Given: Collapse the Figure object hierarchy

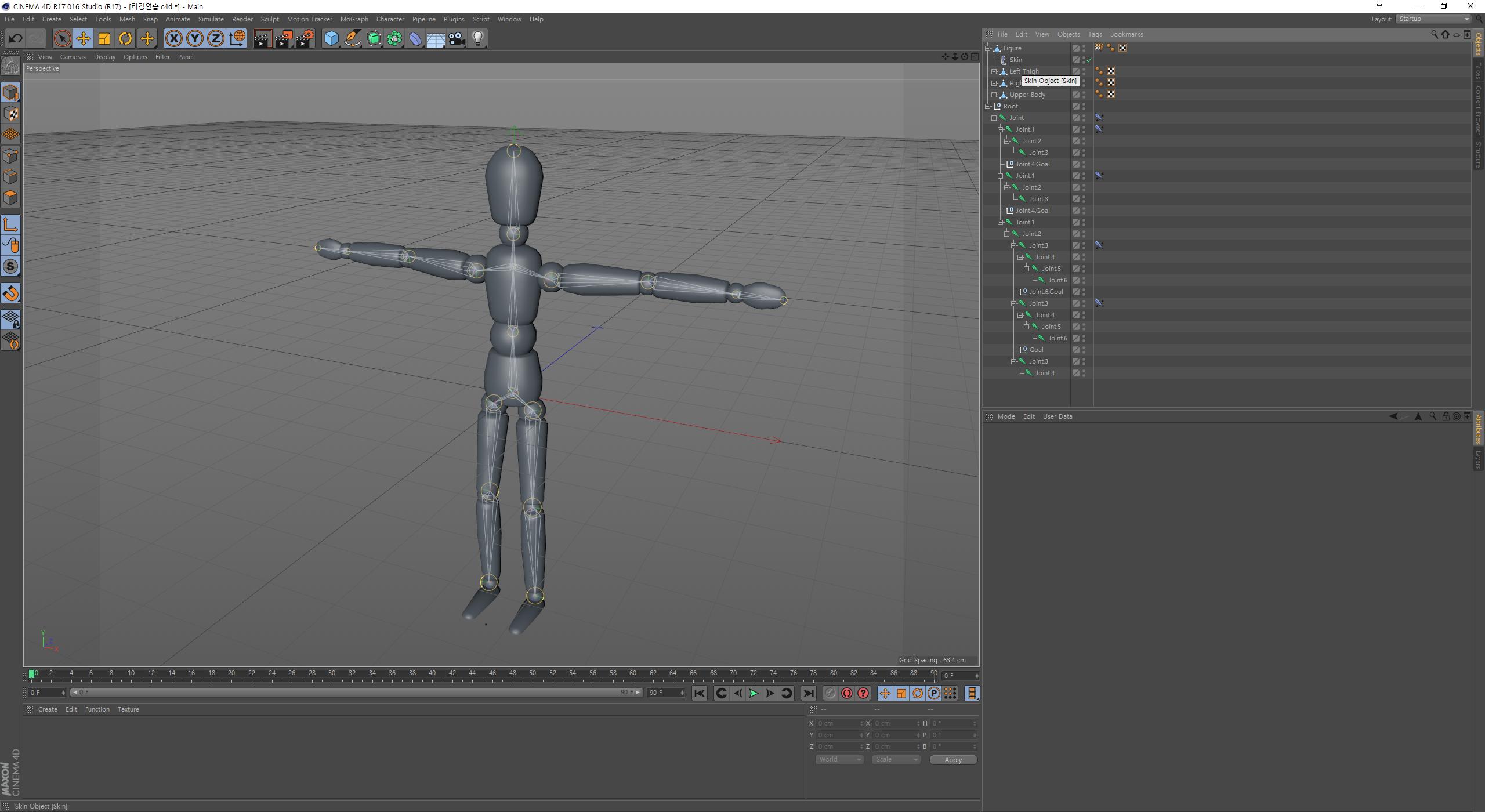Looking at the screenshot, I should click(x=988, y=48).
